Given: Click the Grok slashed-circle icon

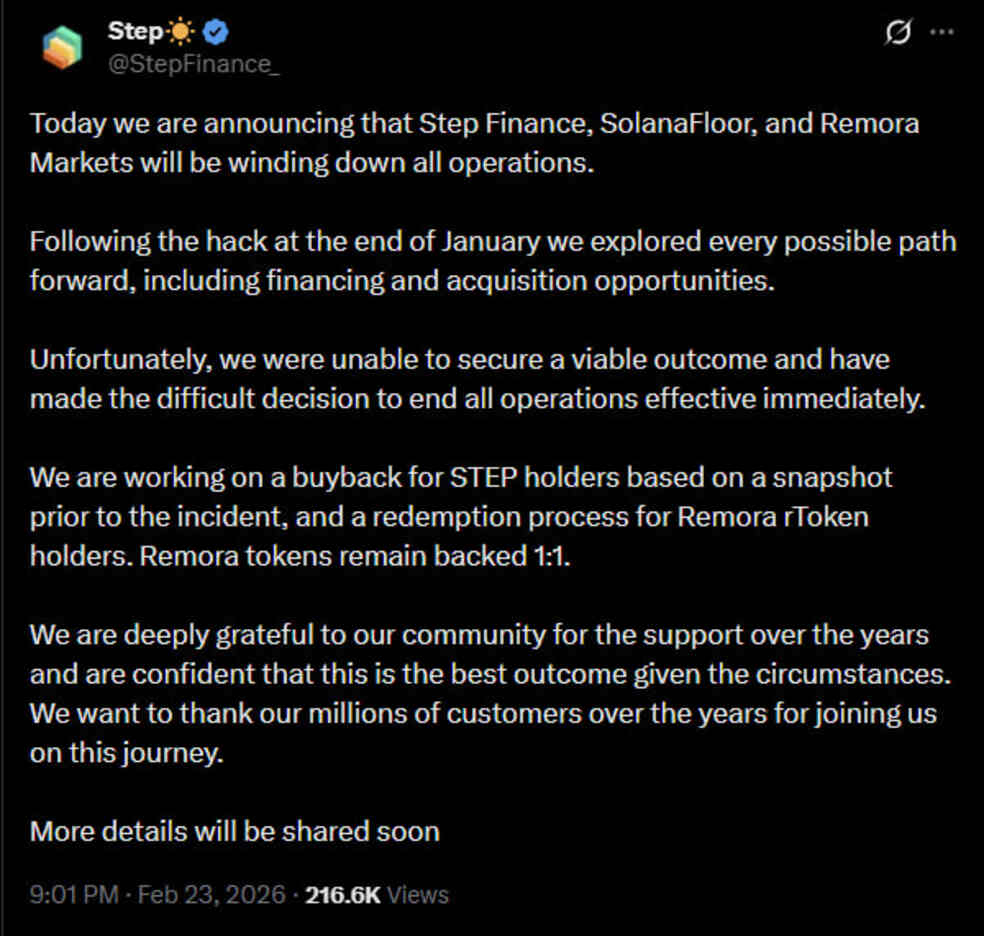Looking at the screenshot, I should [898, 33].
